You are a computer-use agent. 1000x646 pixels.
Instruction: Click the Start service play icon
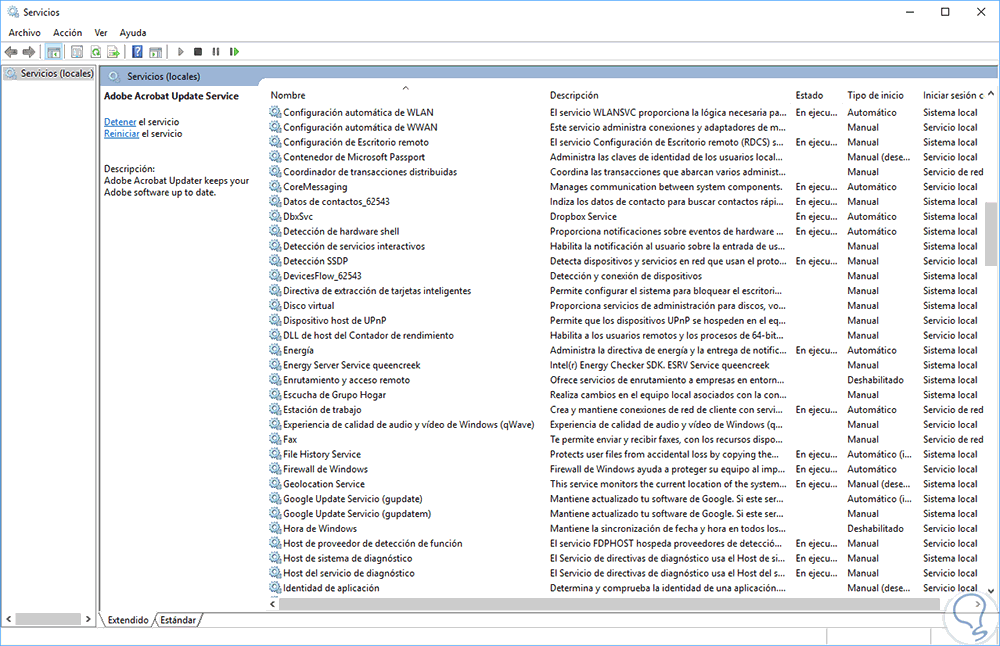tap(180, 52)
